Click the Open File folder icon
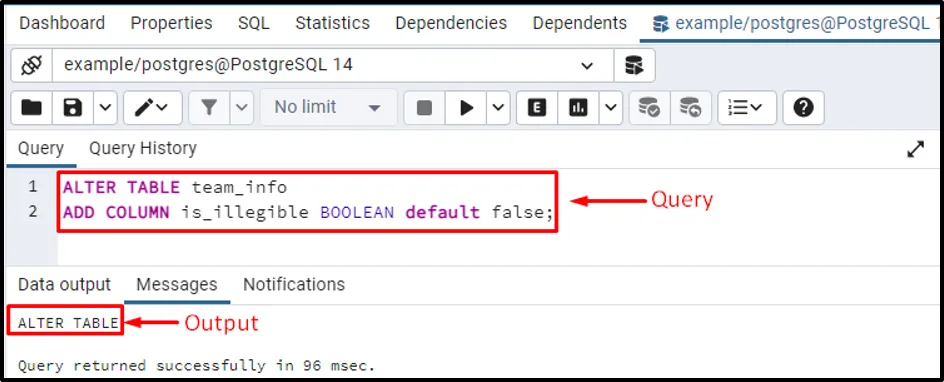Image resolution: width=944 pixels, height=382 pixels. pos(32,108)
